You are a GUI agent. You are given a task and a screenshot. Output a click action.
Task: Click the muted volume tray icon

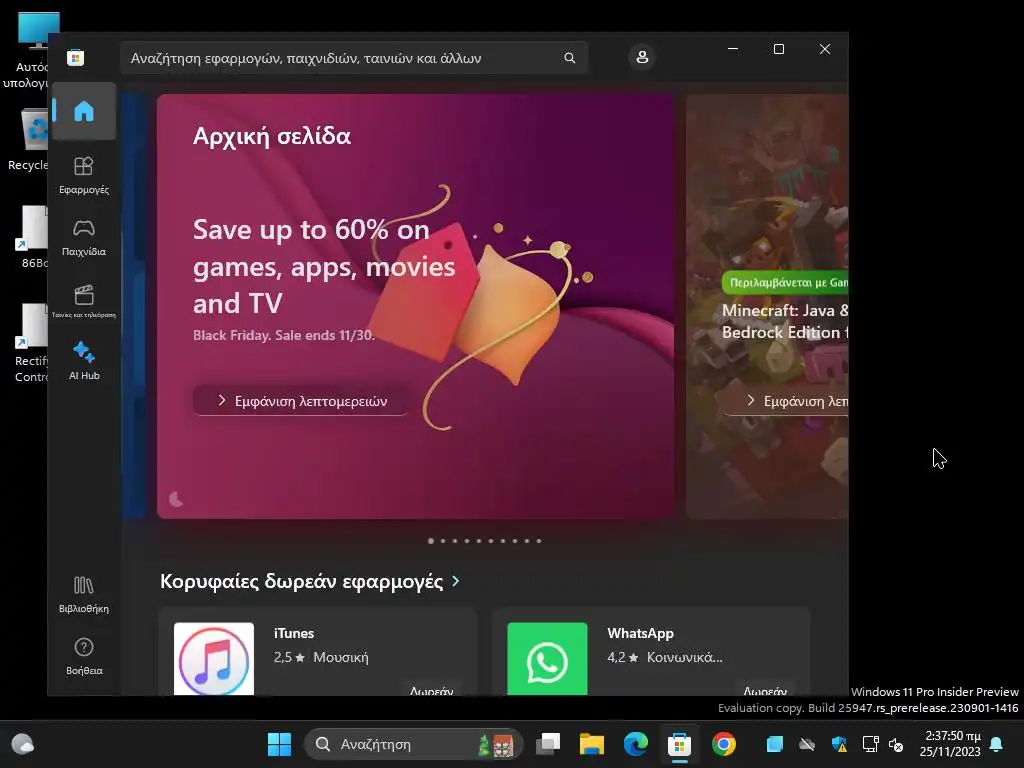(896, 744)
